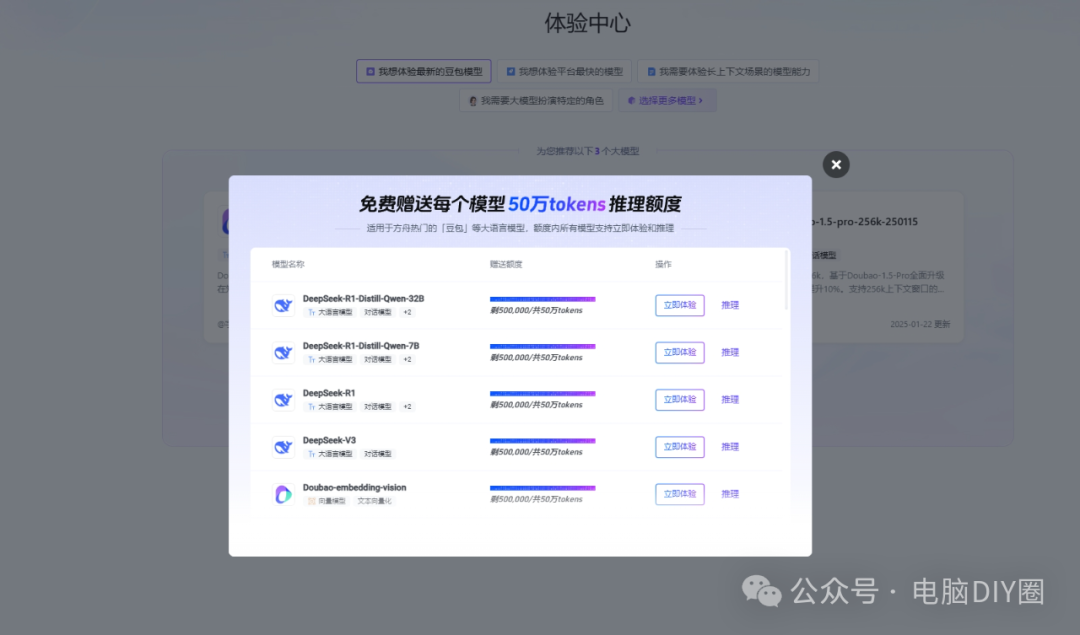Click remaining tokens text for DeepSeek-R1
This screenshot has width=1080, height=635.
(x=536, y=405)
